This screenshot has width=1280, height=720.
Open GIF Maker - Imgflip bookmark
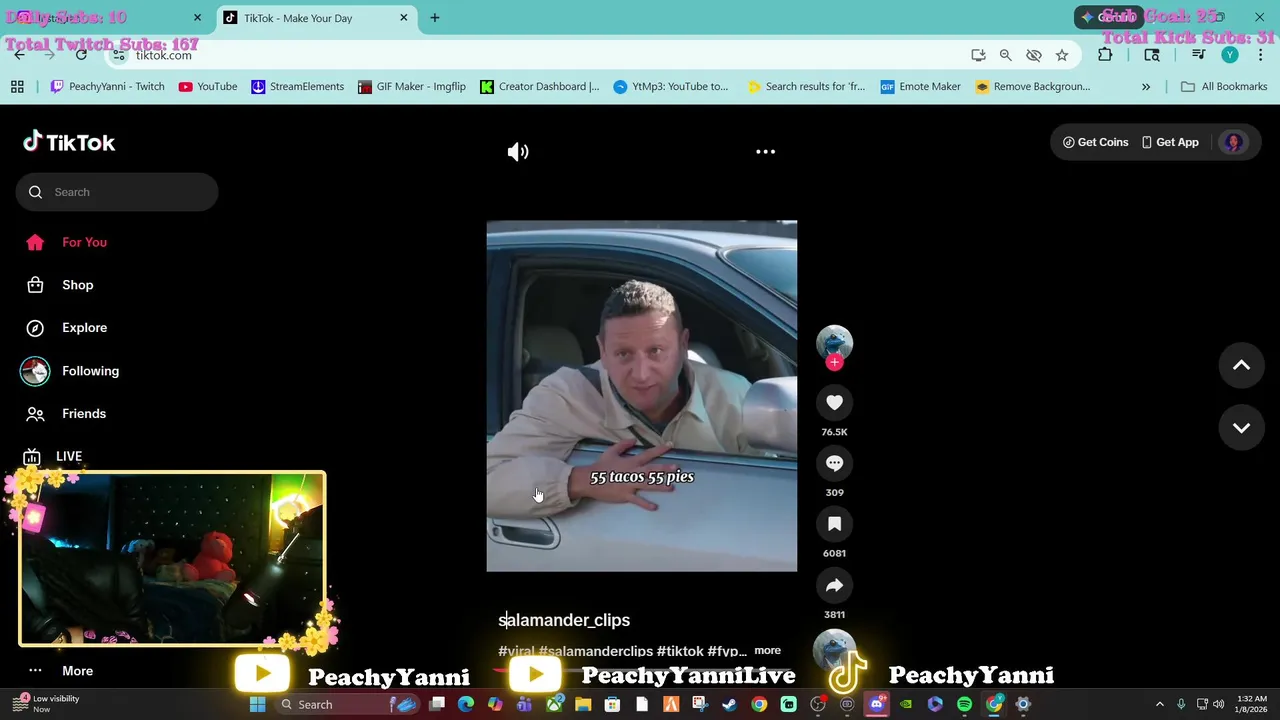click(x=412, y=87)
